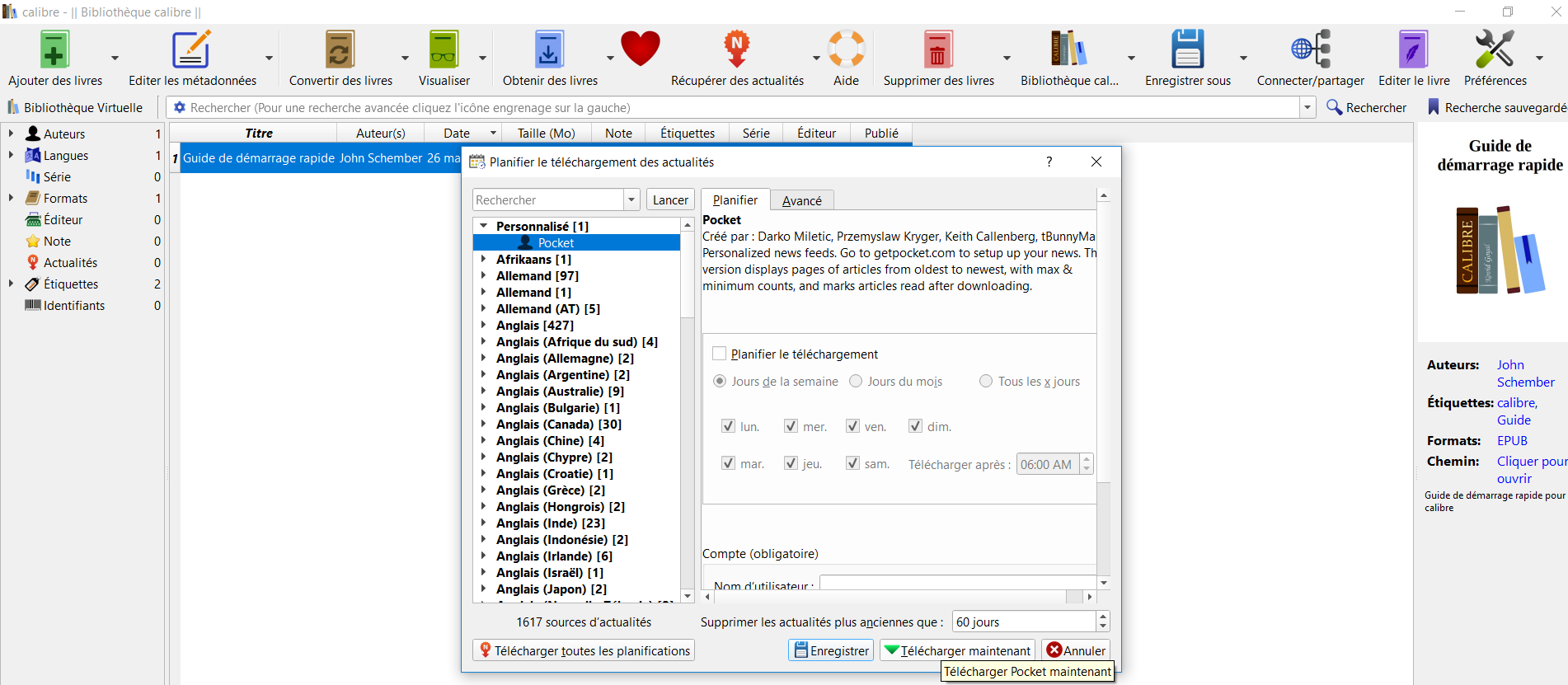Expand Anglais (Canada) [30] sources
Viewport: 1568px width, 685px height.
pyautogui.click(x=484, y=424)
